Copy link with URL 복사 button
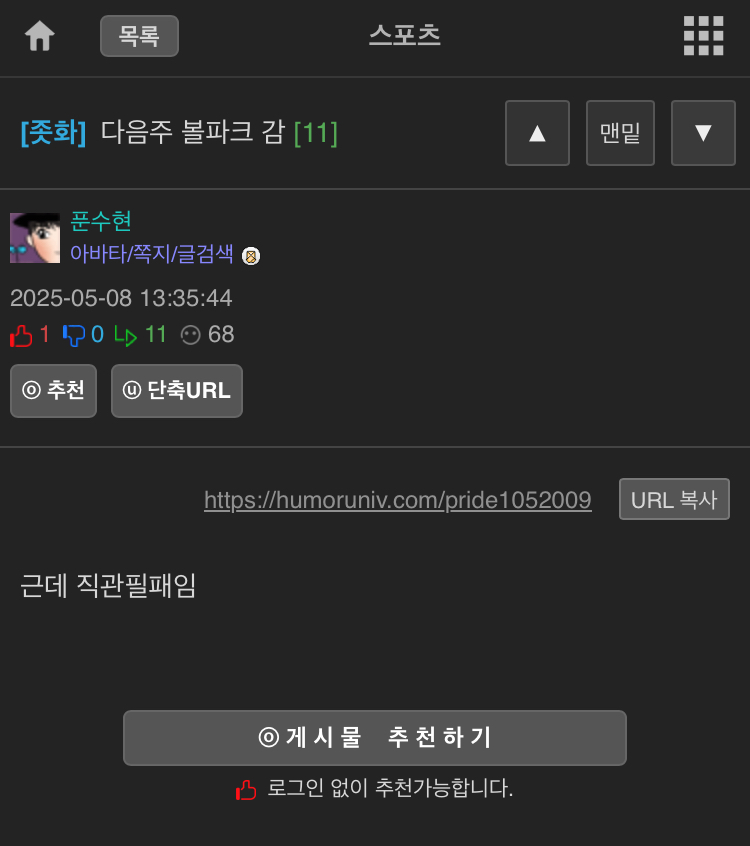The width and height of the screenshot is (750, 846). click(x=674, y=499)
